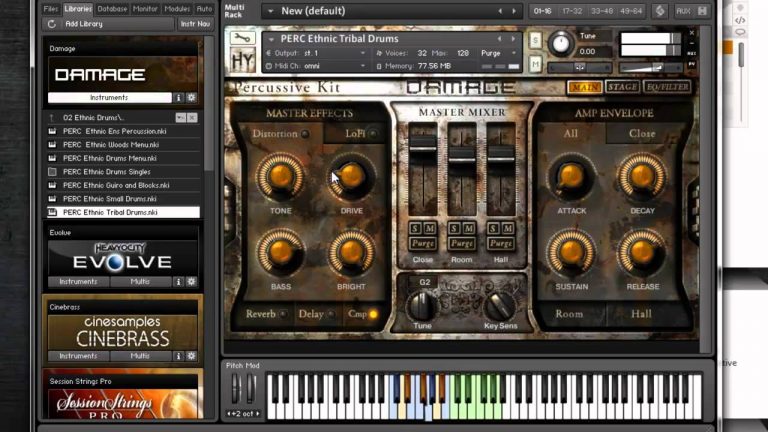Switch to the Database tab
Viewport: 768px width, 432px height.
click(x=109, y=8)
